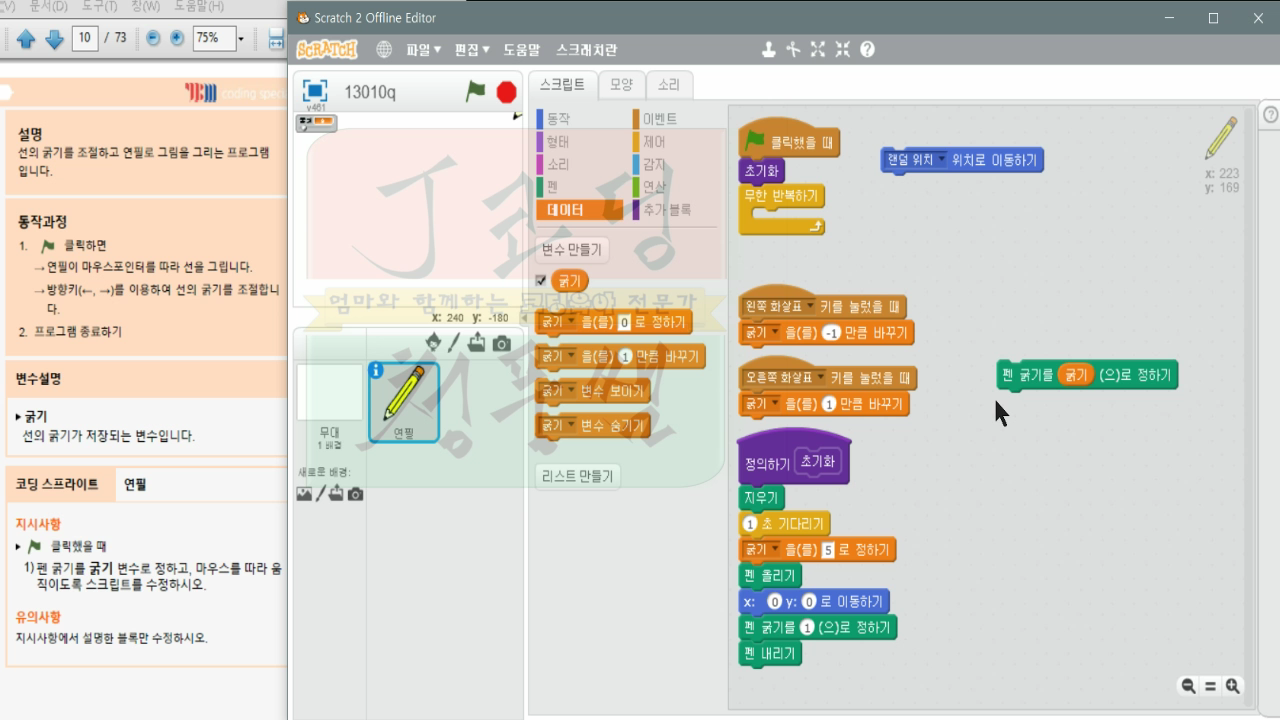Select the Shrink sprite tool

[x=842, y=49]
